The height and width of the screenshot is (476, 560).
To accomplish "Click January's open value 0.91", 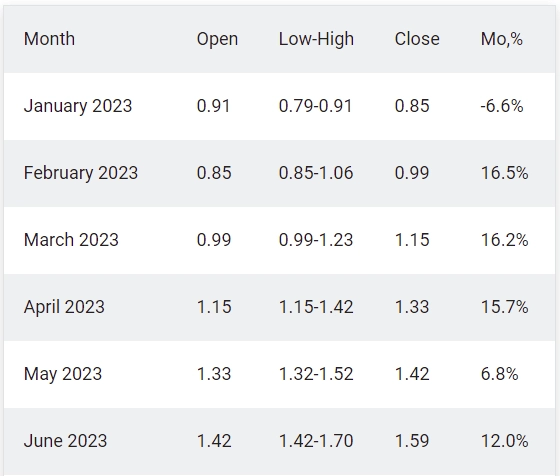I will coord(213,106).
